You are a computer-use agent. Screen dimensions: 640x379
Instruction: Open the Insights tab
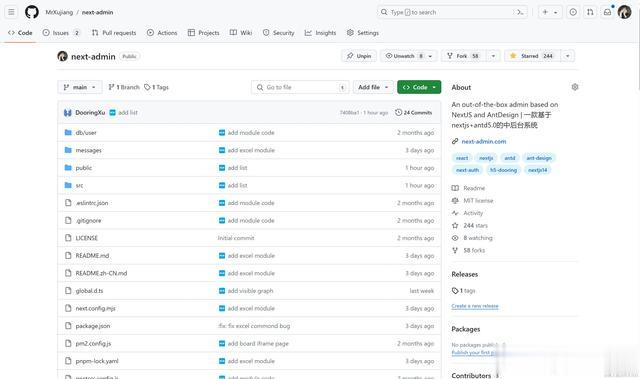click(320, 33)
